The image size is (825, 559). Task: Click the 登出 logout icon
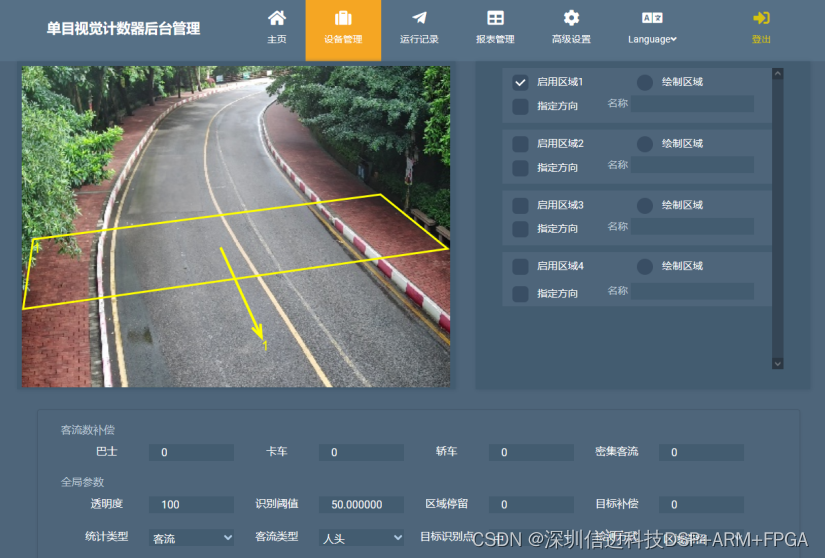tap(761, 18)
